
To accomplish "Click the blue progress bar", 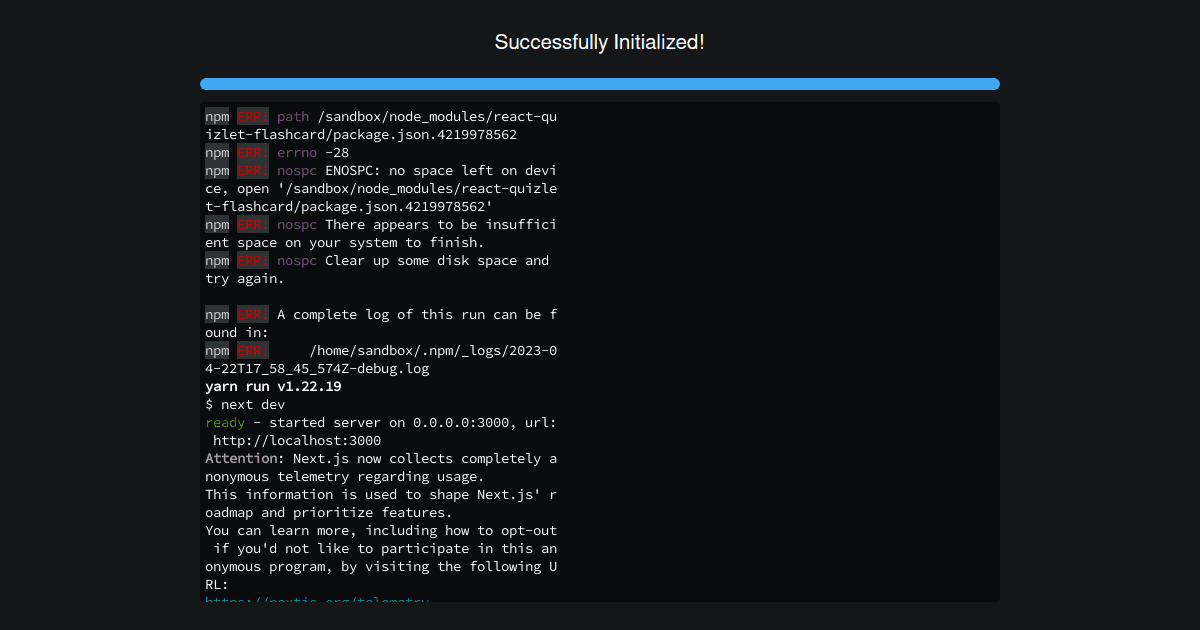I will 600,83.
